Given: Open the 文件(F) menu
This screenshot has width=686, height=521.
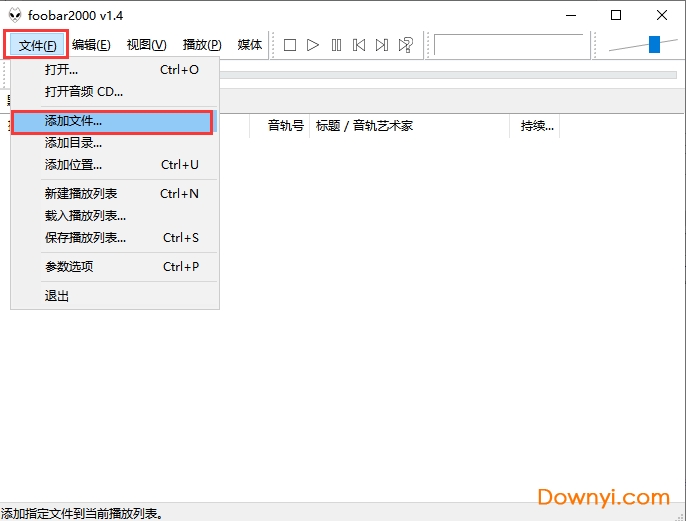Looking at the screenshot, I should click(37, 45).
